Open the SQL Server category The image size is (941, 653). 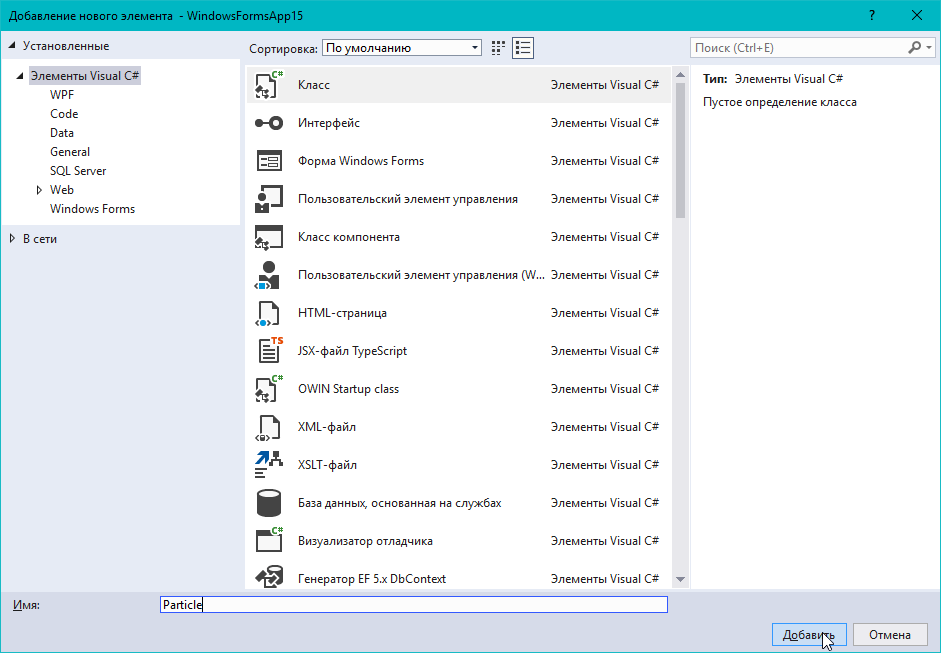point(78,171)
